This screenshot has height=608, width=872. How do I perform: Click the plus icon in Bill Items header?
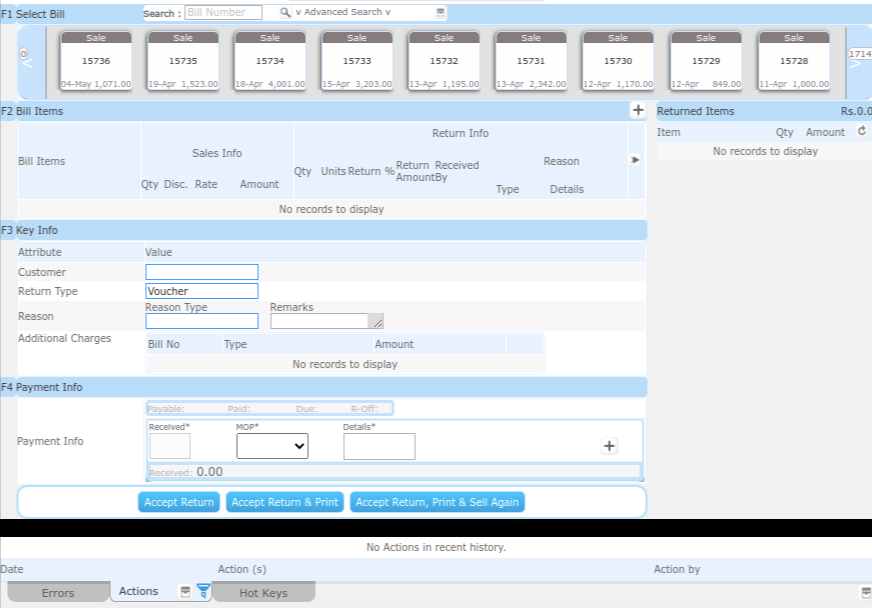point(637,110)
